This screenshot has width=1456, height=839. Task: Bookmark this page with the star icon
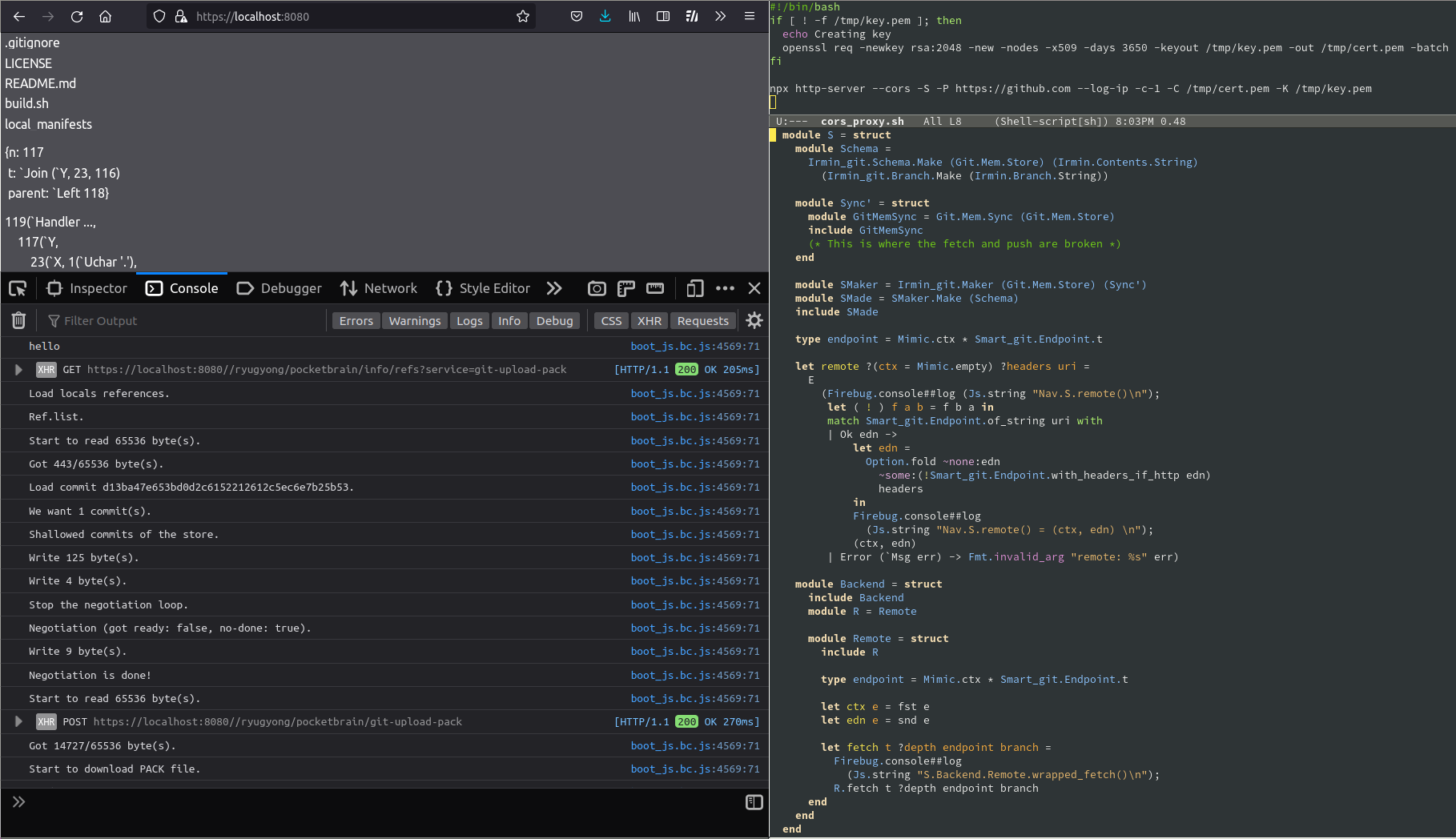click(x=523, y=16)
